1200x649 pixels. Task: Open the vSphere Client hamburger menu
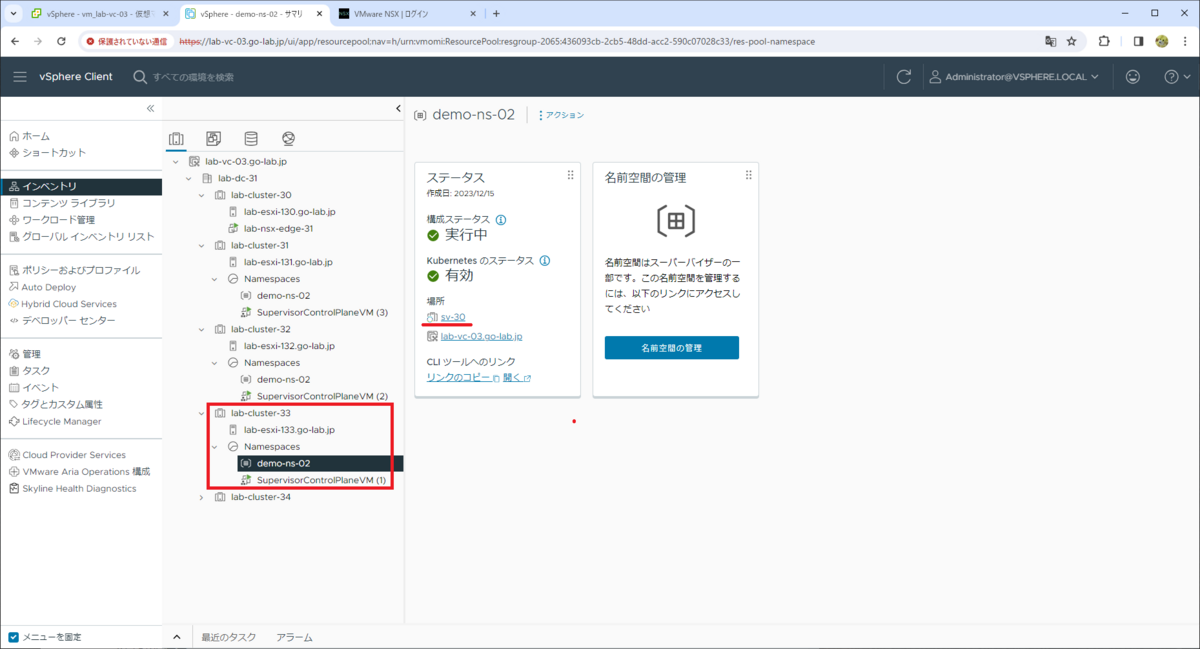pyautogui.click(x=20, y=77)
